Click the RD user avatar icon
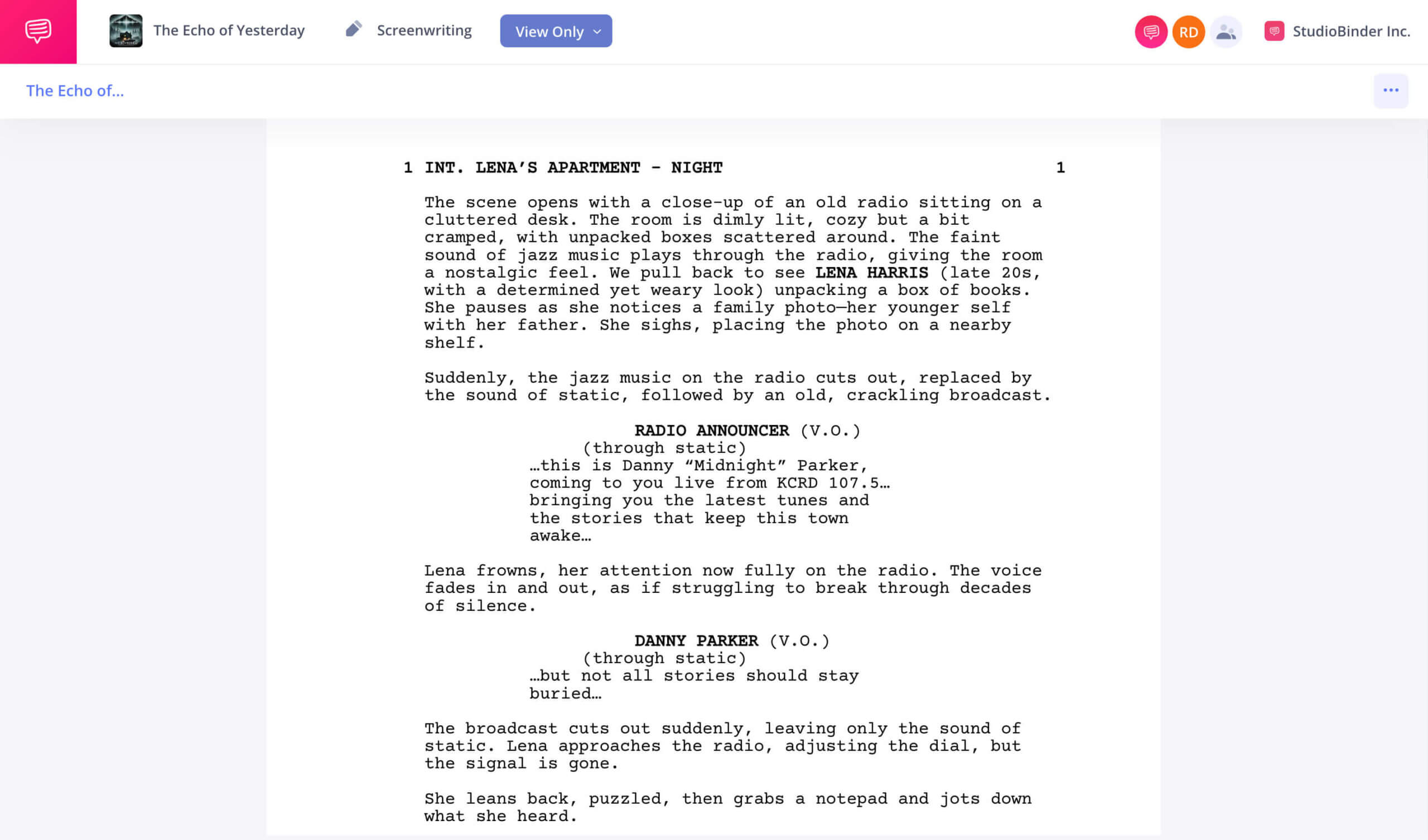 click(x=1188, y=31)
